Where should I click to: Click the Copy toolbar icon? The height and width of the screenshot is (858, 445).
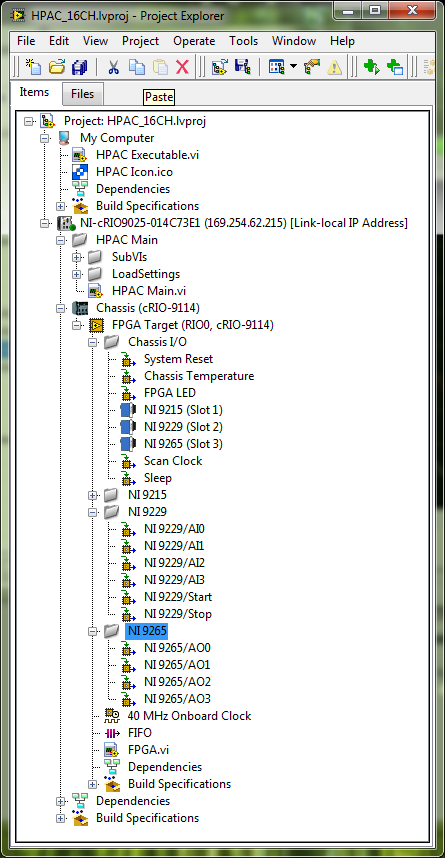(x=136, y=68)
